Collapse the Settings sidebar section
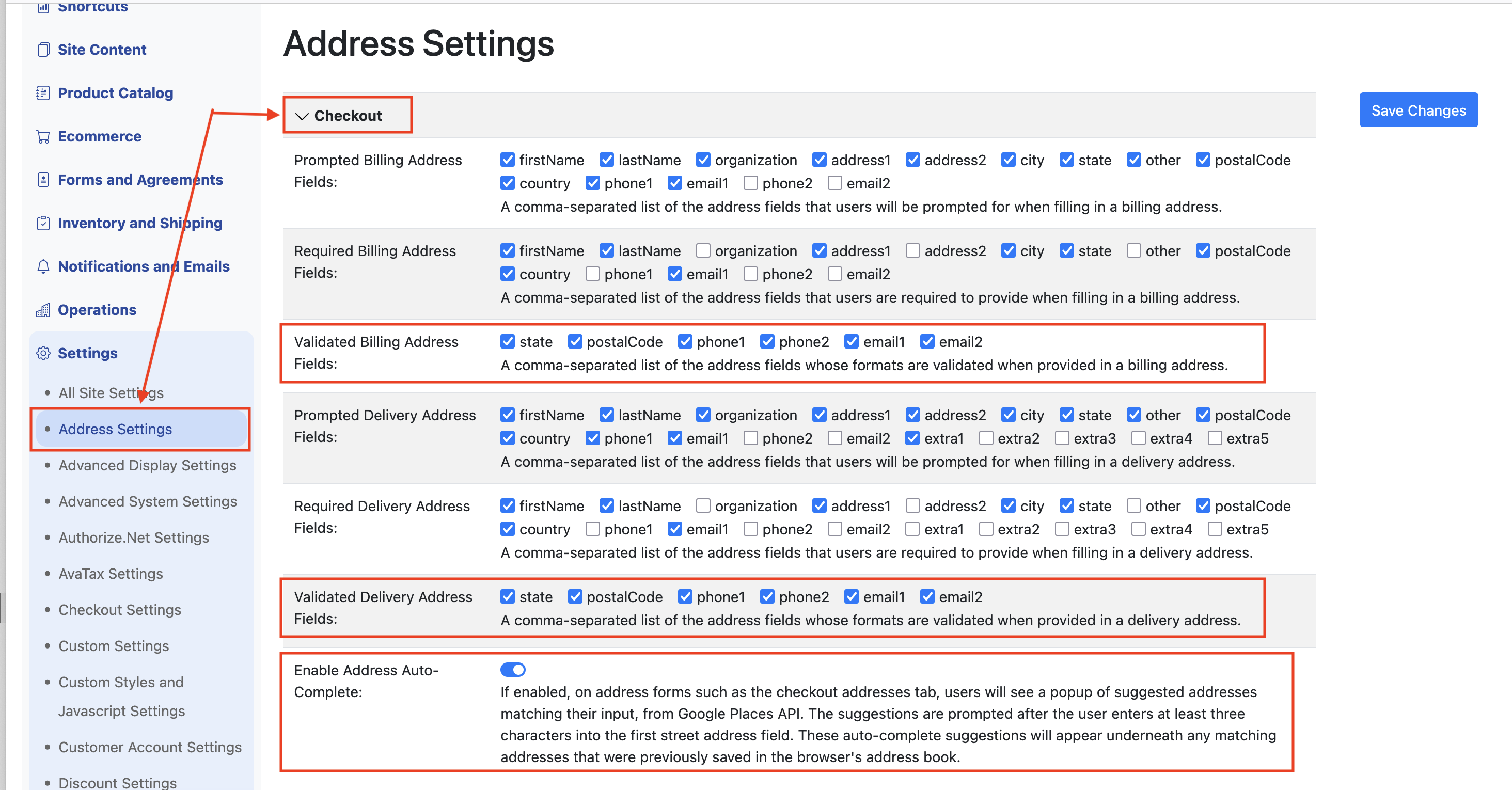 [x=88, y=354]
